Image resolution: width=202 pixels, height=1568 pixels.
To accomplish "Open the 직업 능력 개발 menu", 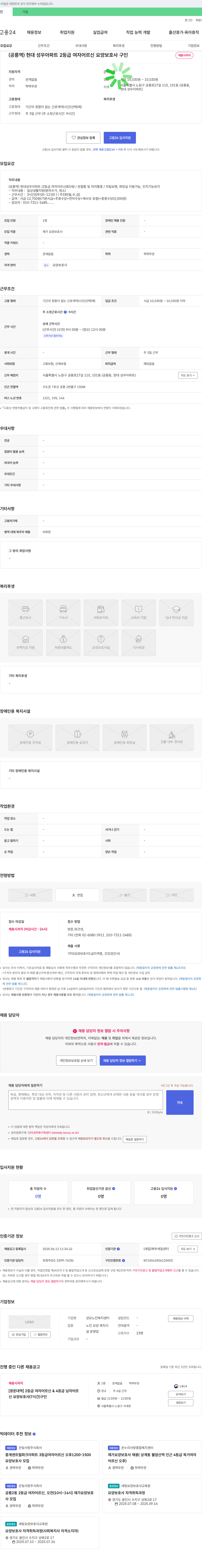I will (138, 32).
